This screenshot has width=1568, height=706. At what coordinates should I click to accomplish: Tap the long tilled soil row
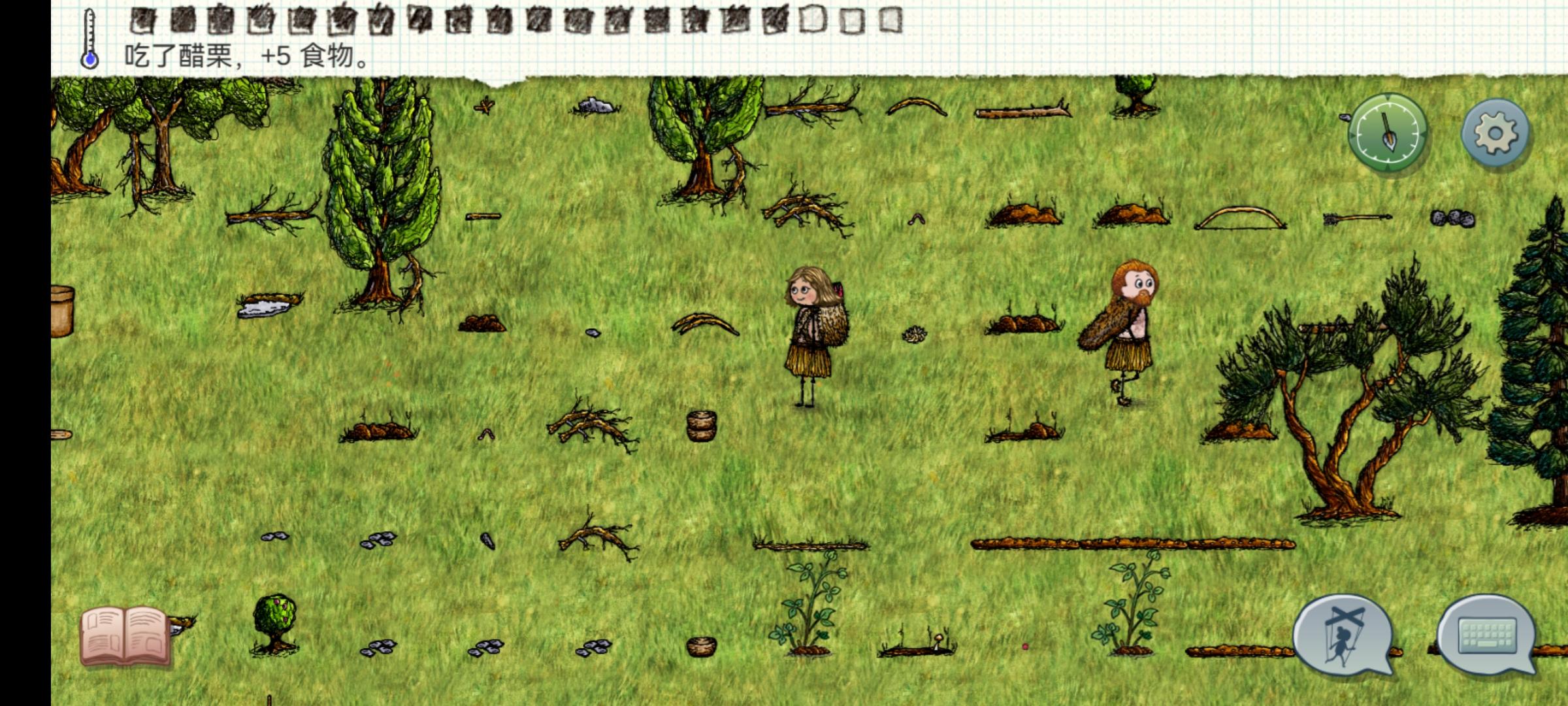point(1133,544)
